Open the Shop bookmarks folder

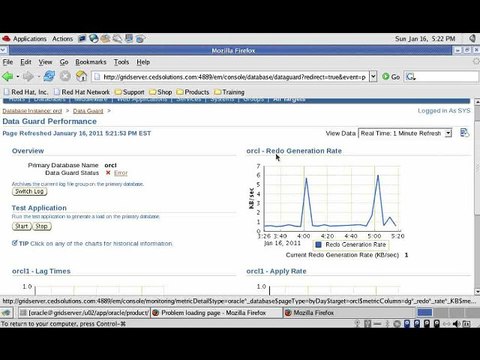161,92
